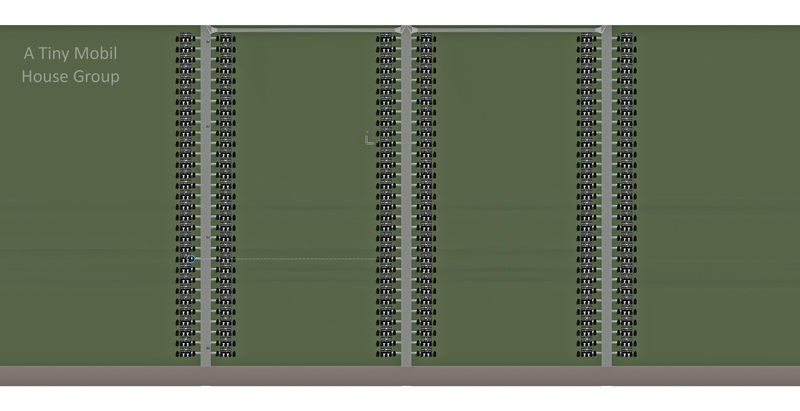Select the top-left road junction corner
Screen dimensions: 800x411
pyautogui.click(x=206, y=30)
